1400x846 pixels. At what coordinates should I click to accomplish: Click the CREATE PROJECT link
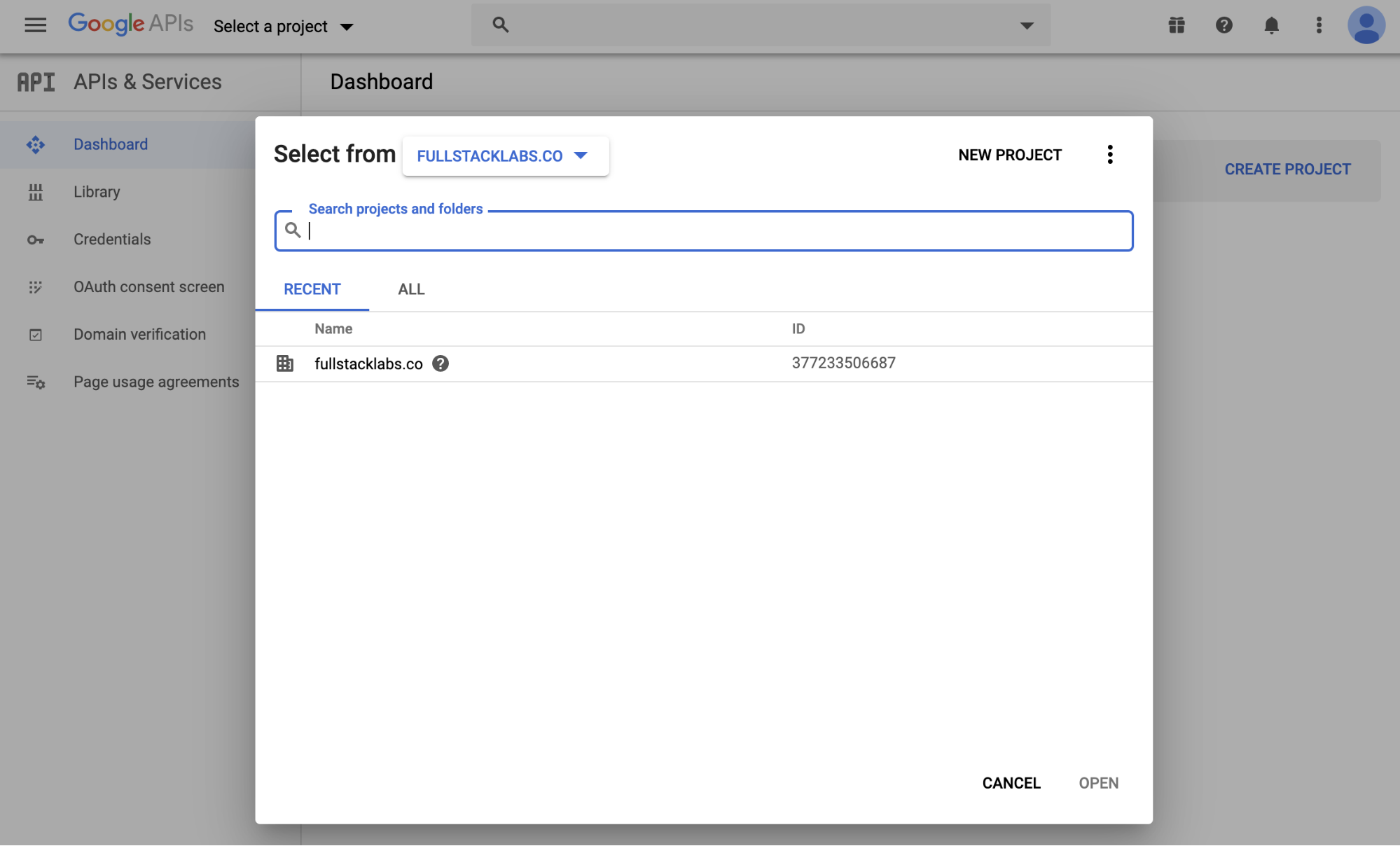pos(1287,169)
